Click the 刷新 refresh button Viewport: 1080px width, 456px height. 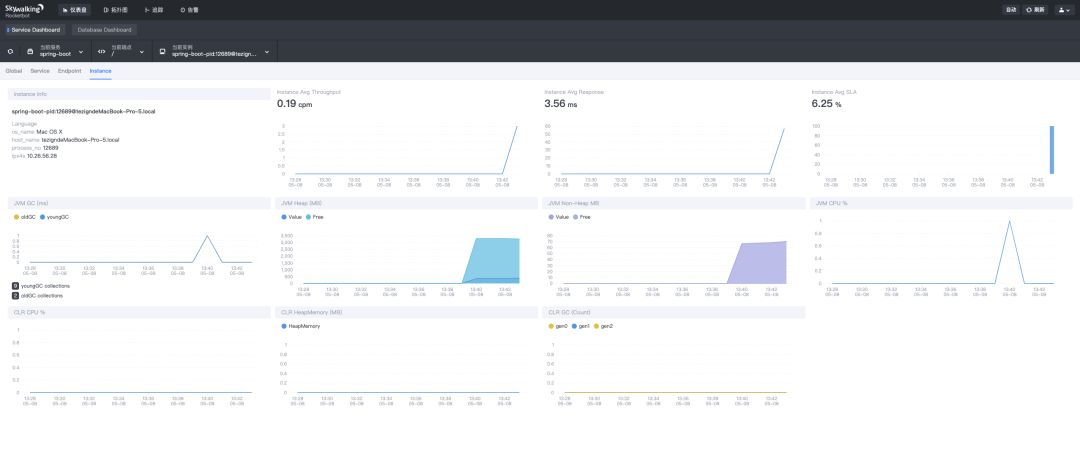(1036, 10)
